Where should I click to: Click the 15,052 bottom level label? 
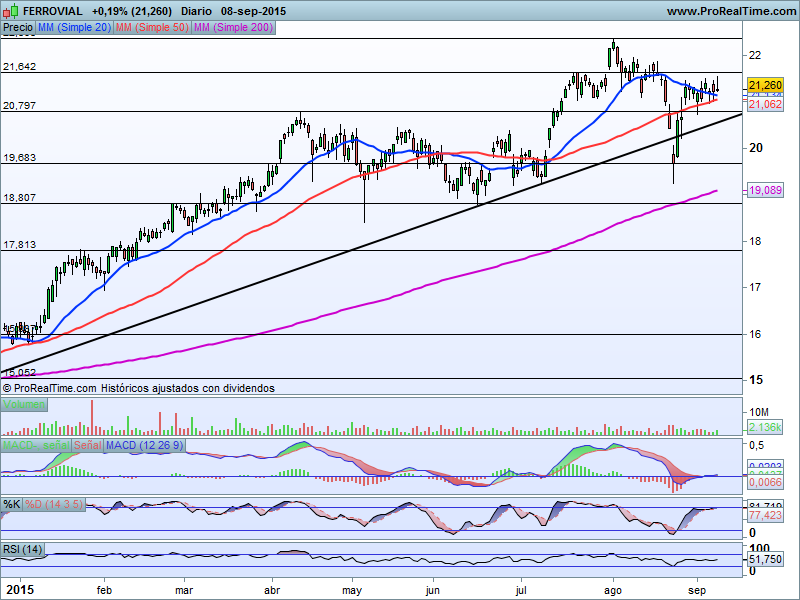tap(19, 373)
